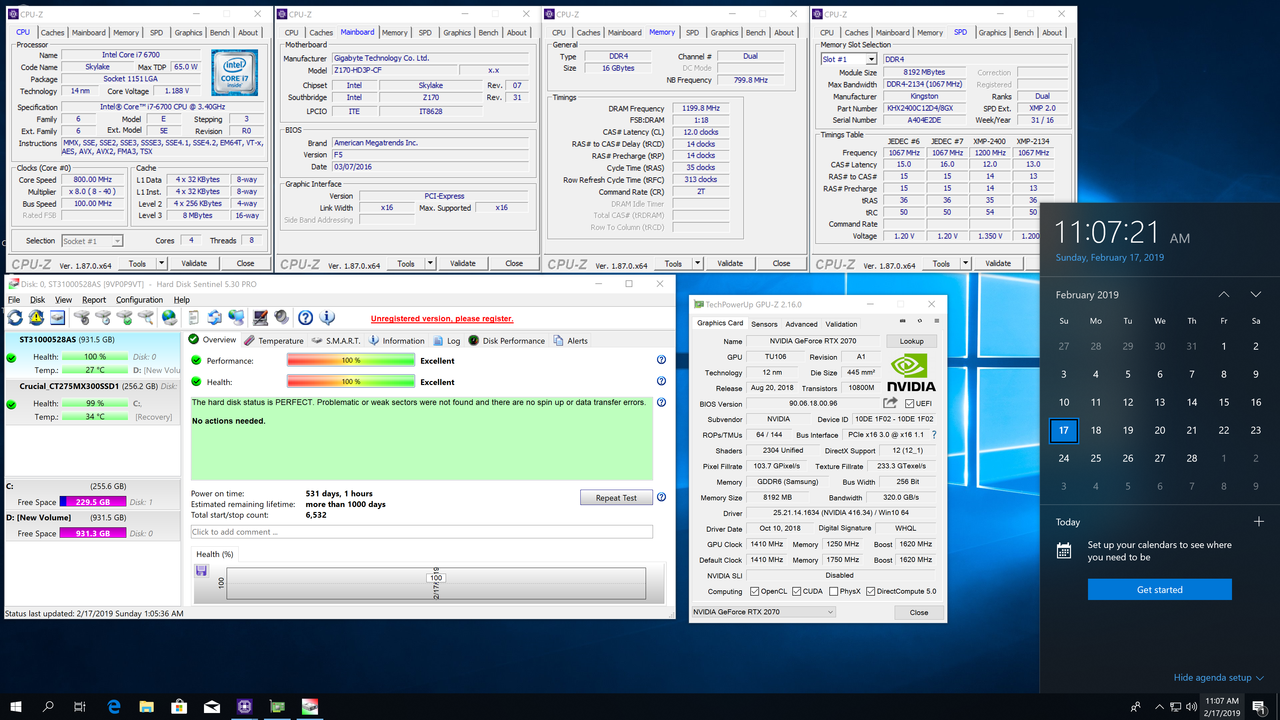Click the blue question mark help toolbar icon
This screenshot has height=720, width=1280.
(x=303, y=318)
